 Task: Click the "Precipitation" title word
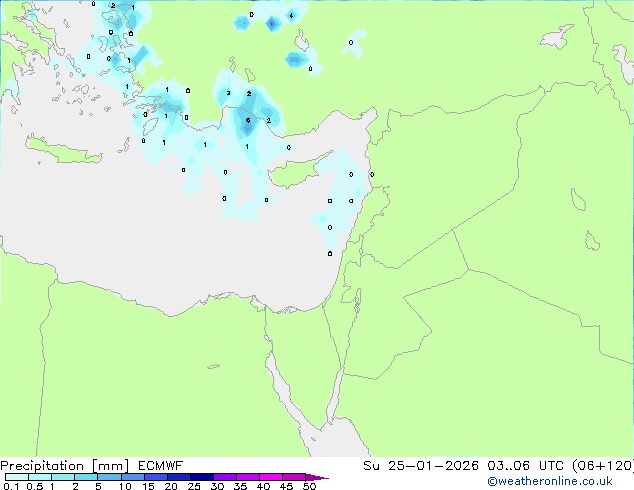pyautogui.click(x=42, y=466)
